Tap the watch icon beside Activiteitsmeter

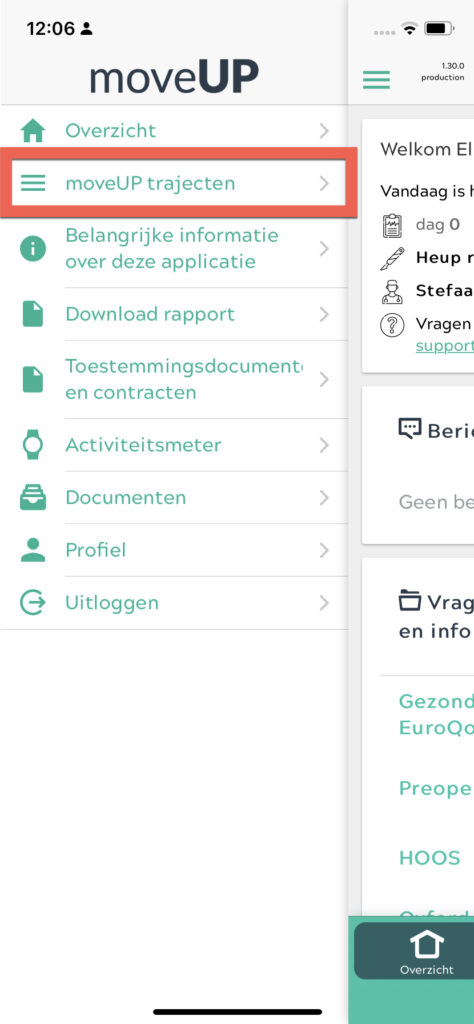(x=33, y=445)
